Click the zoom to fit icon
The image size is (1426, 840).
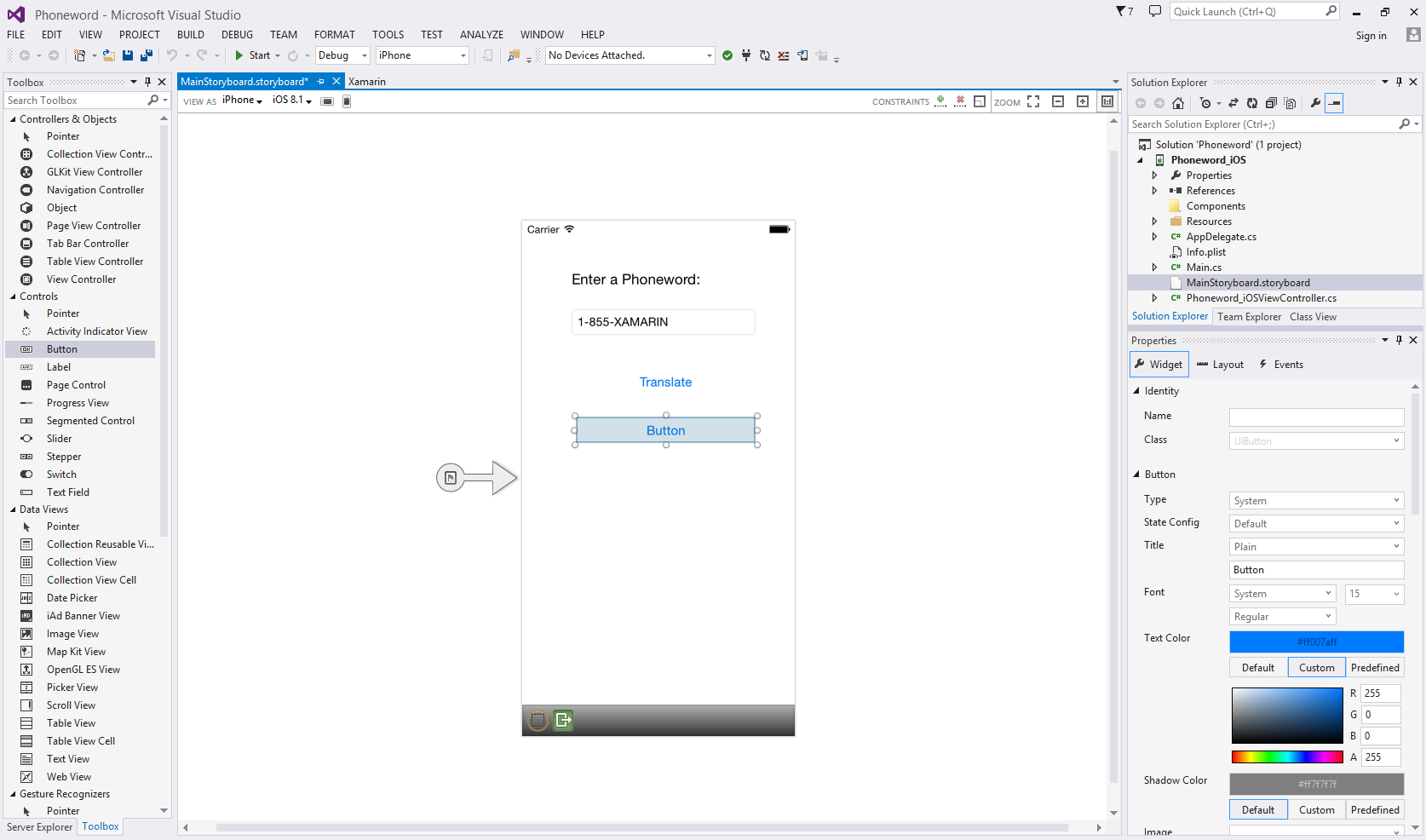(1033, 101)
